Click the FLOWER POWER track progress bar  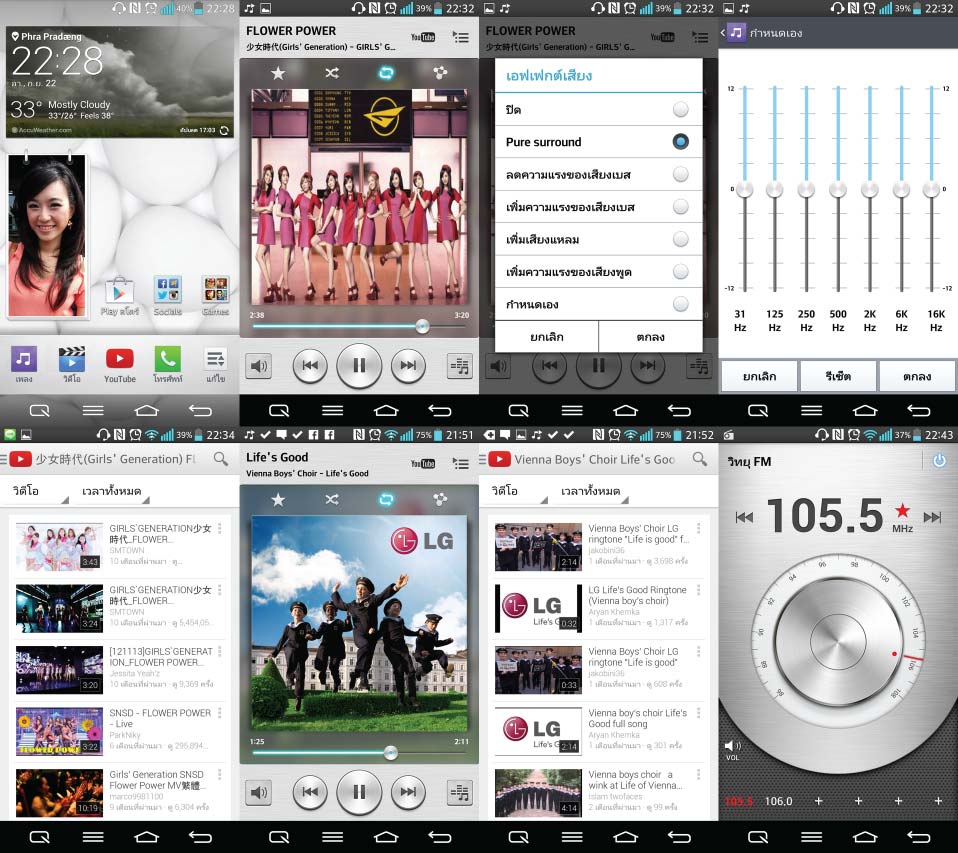click(359, 326)
